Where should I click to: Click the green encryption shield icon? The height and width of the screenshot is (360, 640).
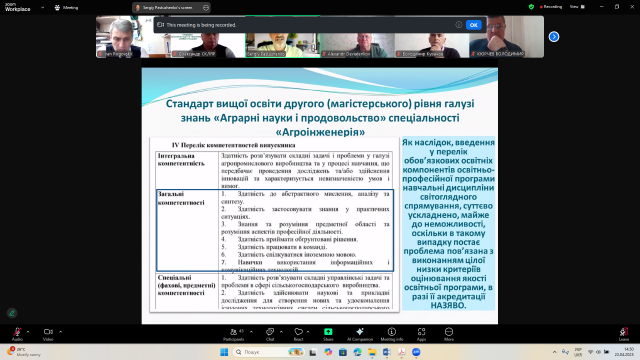click(531, 7)
